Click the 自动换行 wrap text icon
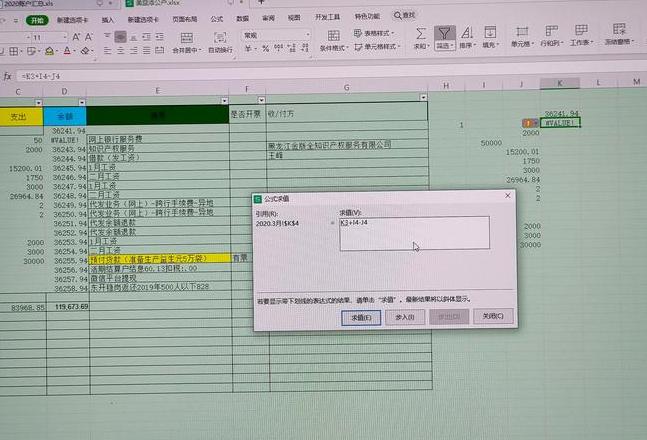Image resolution: width=647 pixels, height=440 pixels. tap(220, 38)
